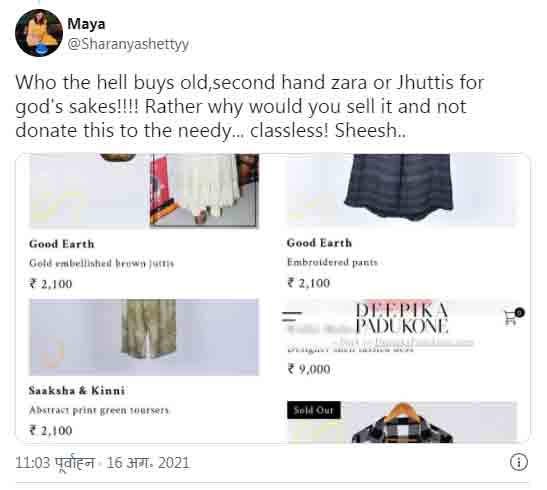Screen dimensions: 547x490
Task: Click Maya's profile avatar
Action: pos(39,33)
